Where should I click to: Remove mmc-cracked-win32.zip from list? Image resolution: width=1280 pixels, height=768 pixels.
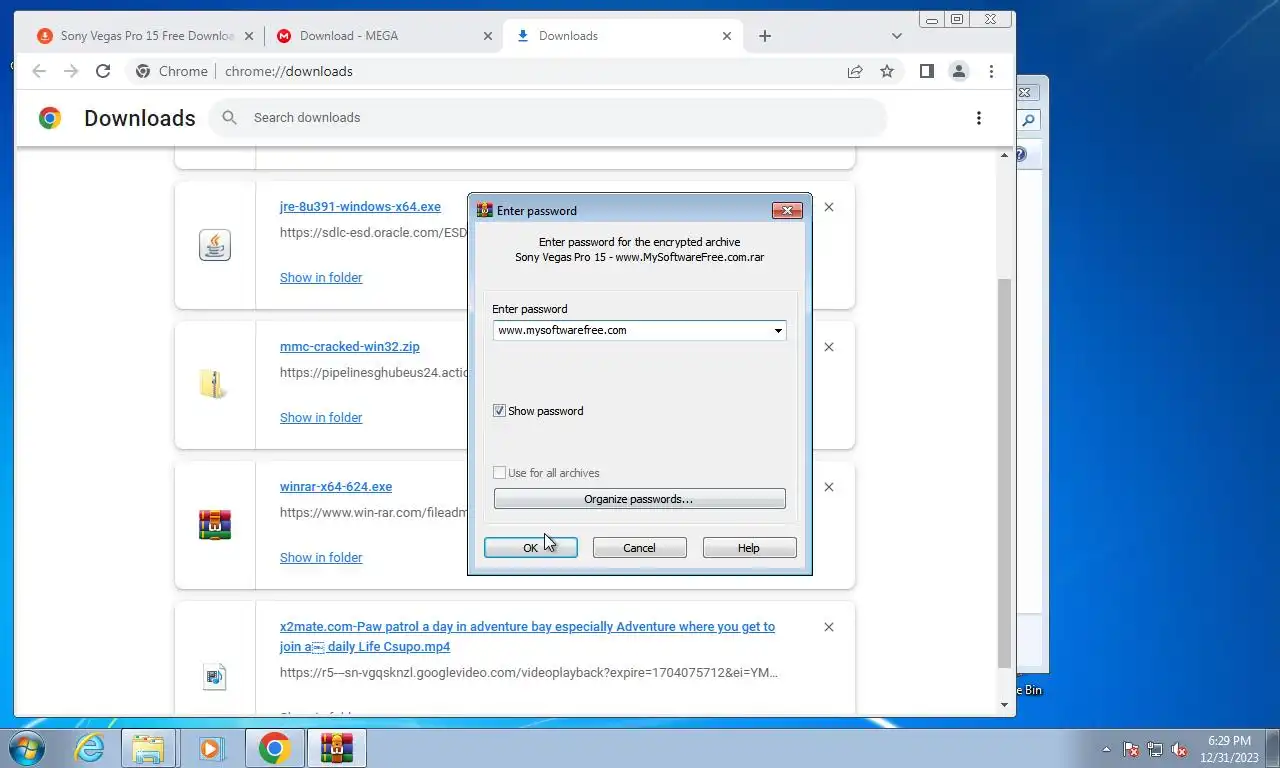pos(828,347)
